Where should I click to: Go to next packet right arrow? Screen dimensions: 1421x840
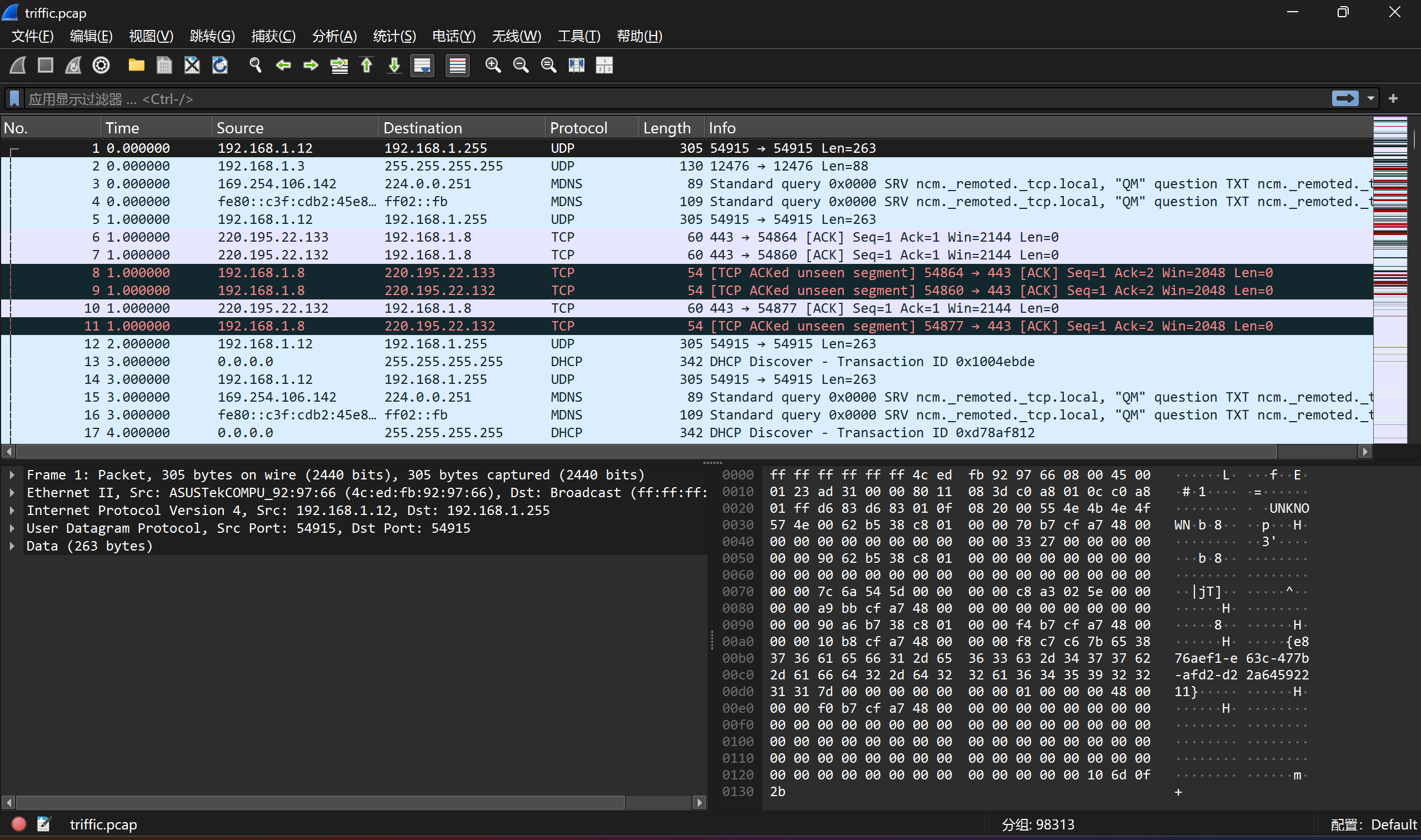pos(311,65)
